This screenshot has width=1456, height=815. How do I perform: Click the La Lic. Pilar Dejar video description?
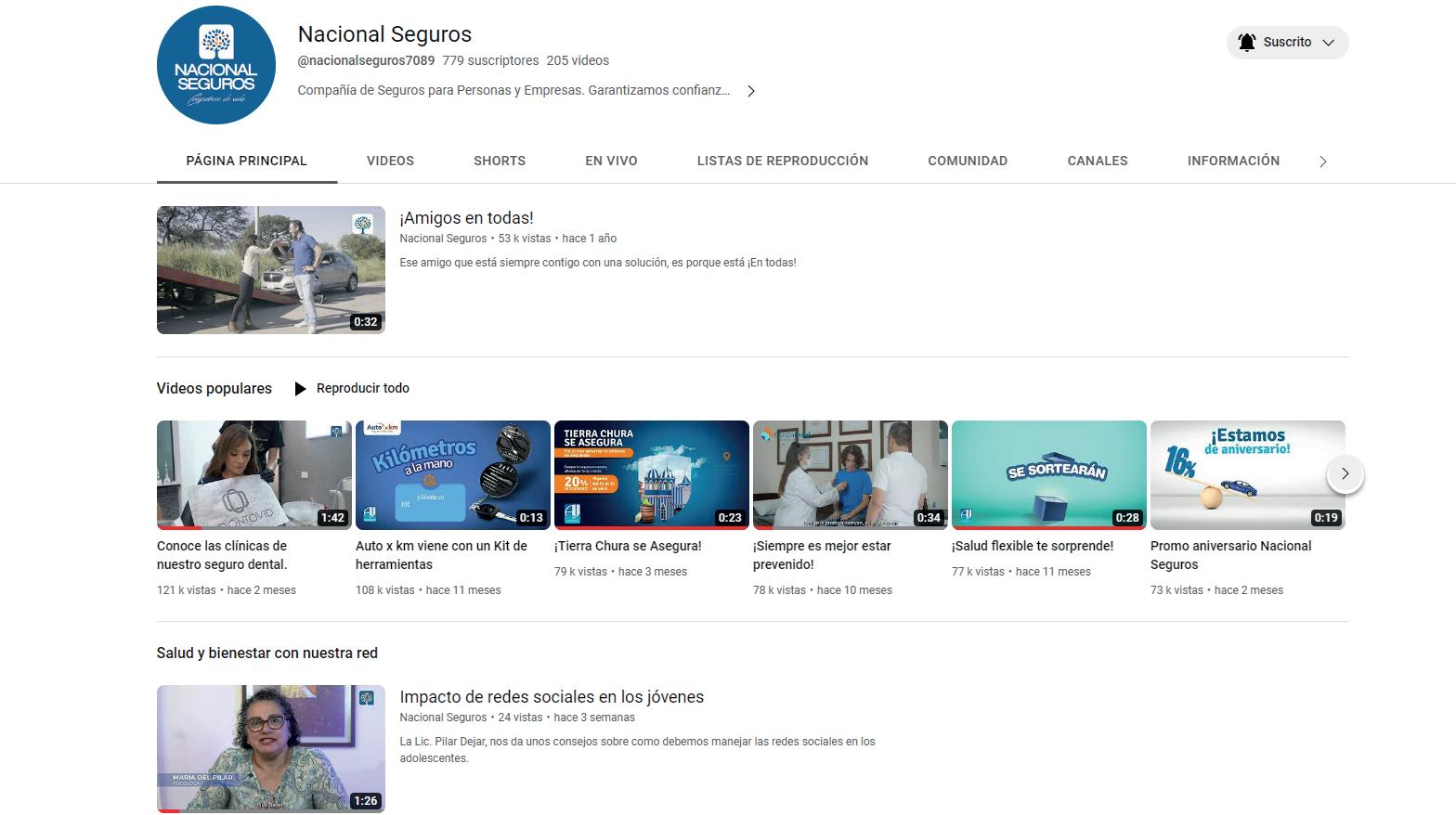click(x=637, y=750)
